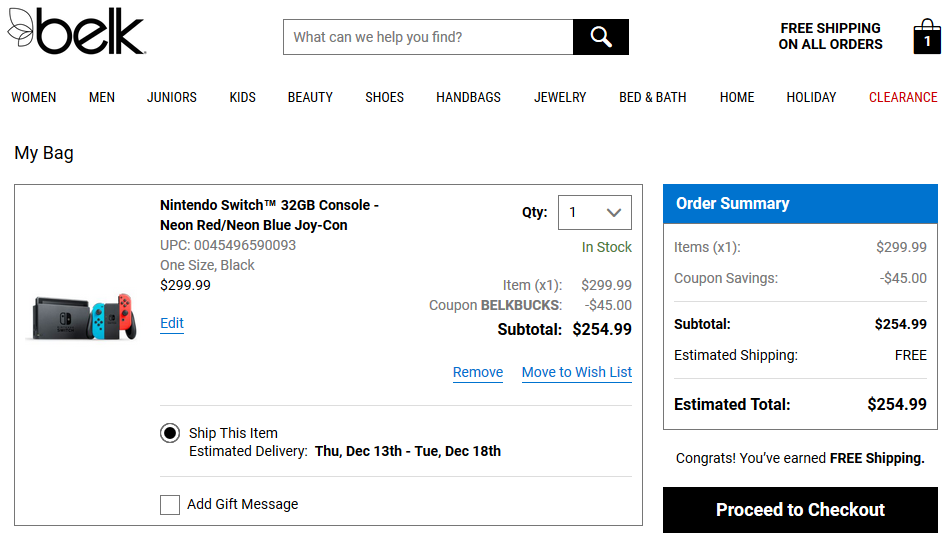This screenshot has width=950, height=546.
Task: Click the search input field
Action: tap(428, 37)
